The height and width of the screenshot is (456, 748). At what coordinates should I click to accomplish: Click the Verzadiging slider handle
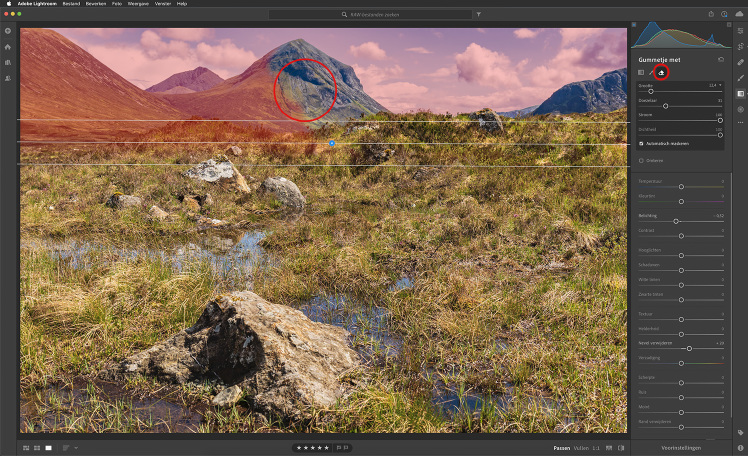[x=681, y=363]
